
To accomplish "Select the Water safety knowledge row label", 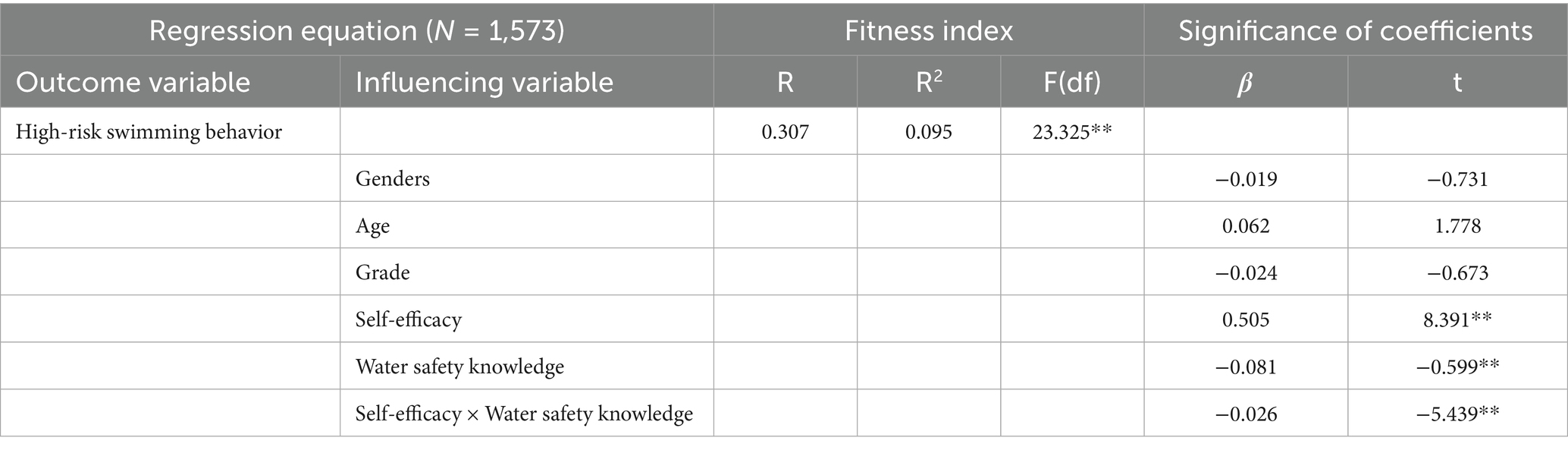I will tap(459, 367).
